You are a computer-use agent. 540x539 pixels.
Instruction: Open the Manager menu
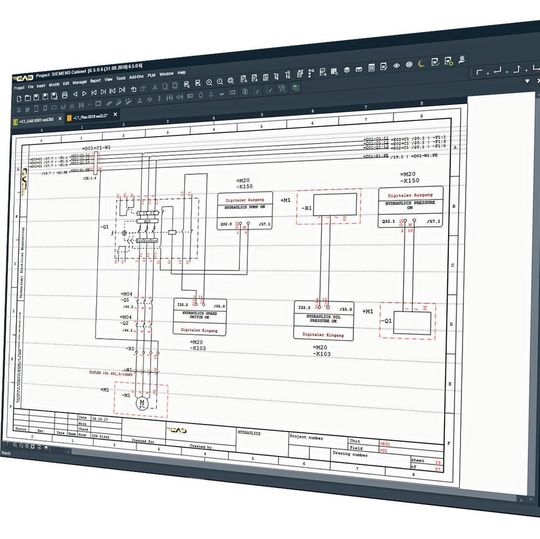tap(80, 82)
